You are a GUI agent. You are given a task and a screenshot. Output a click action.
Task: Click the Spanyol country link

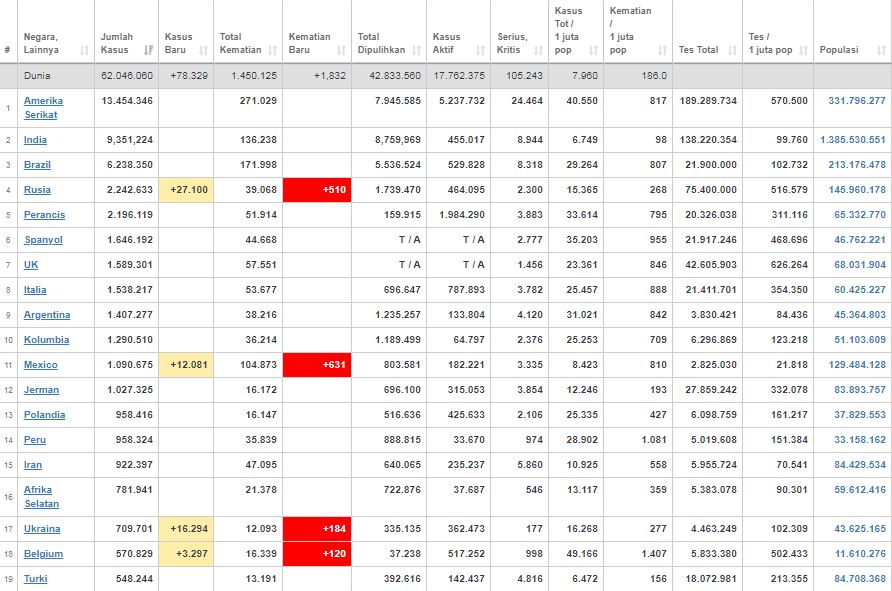[x=43, y=240]
